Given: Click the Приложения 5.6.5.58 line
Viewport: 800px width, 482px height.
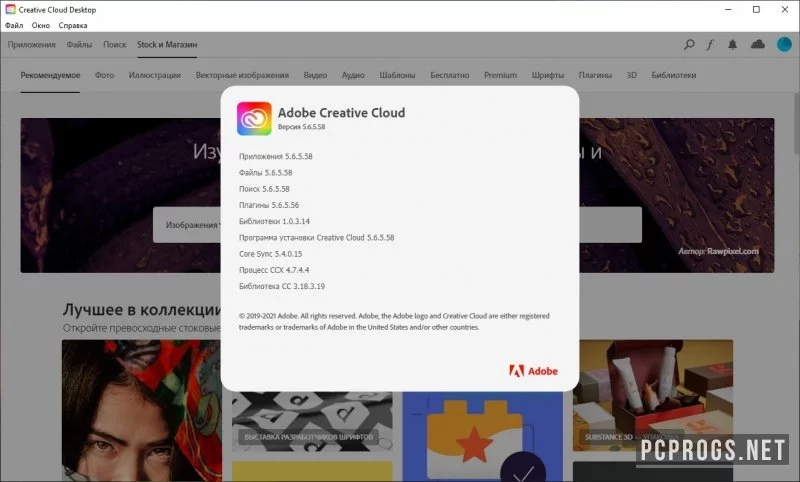Looking at the screenshot, I should (x=276, y=156).
